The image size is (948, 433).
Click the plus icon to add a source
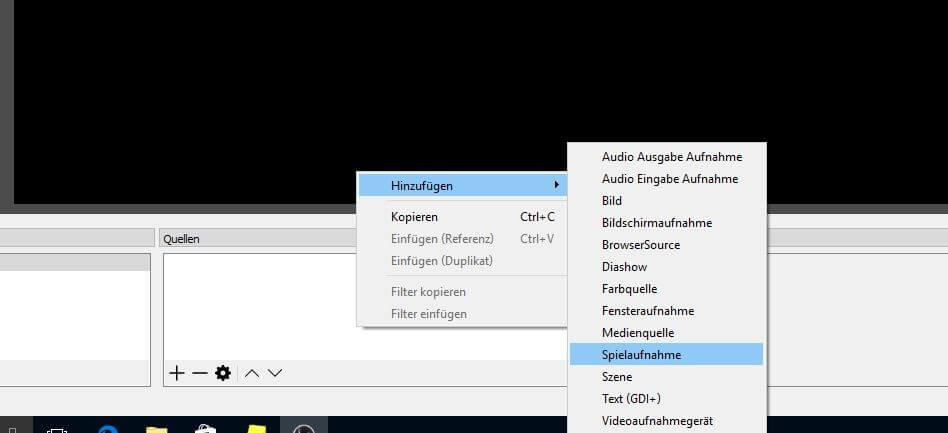(177, 373)
